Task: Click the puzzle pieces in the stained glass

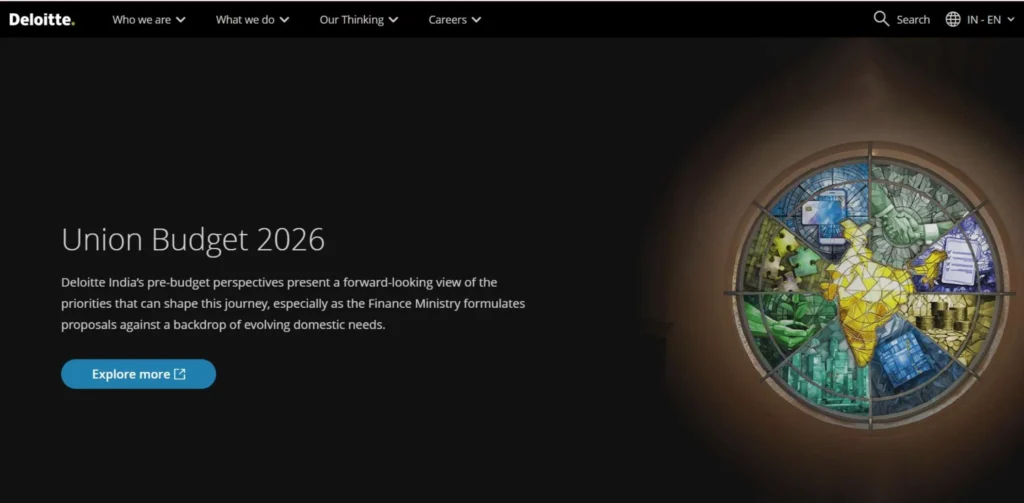Action: point(783,255)
